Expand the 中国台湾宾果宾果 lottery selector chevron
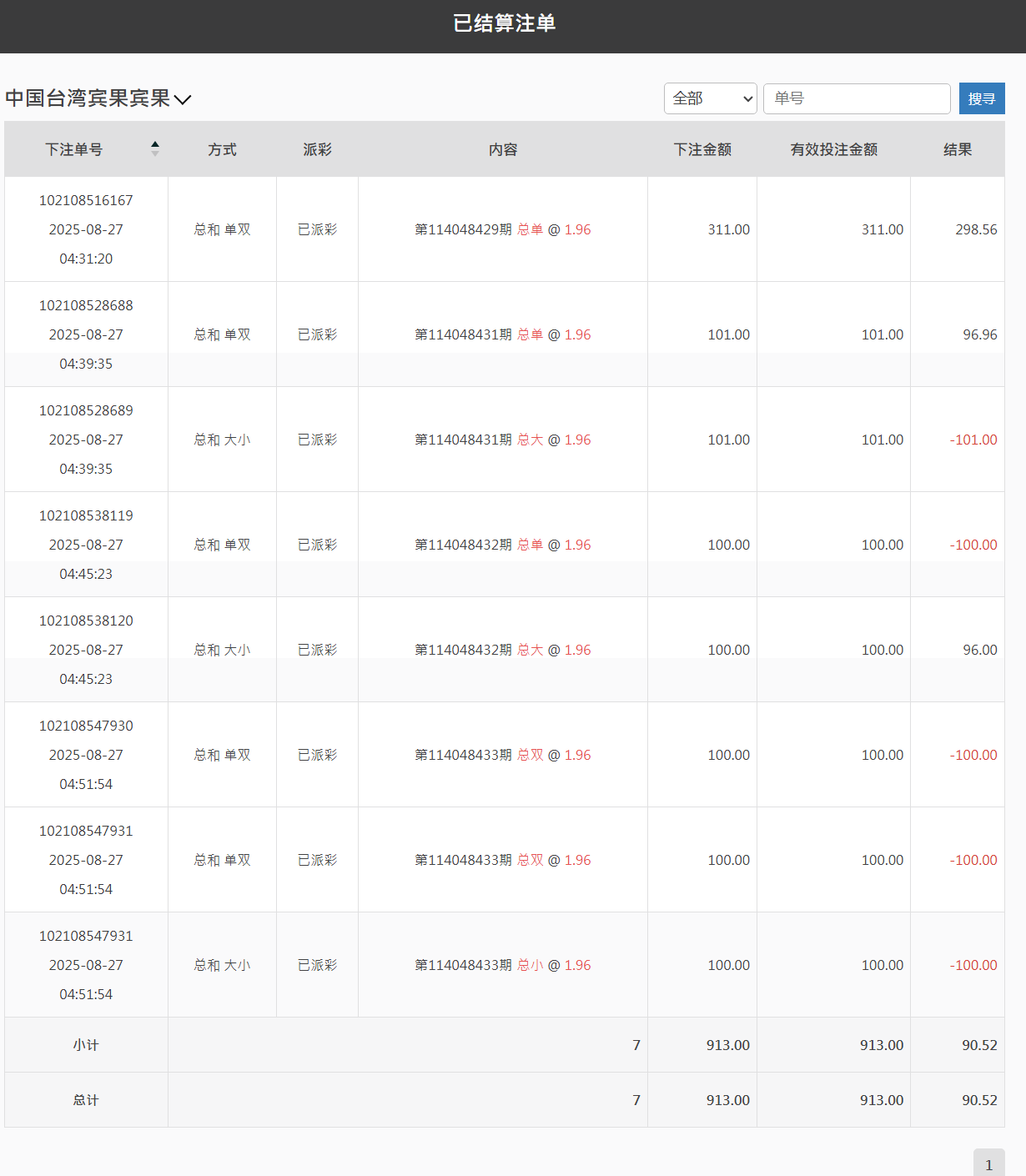This screenshot has width=1026, height=1176. pyautogui.click(x=184, y=98)
